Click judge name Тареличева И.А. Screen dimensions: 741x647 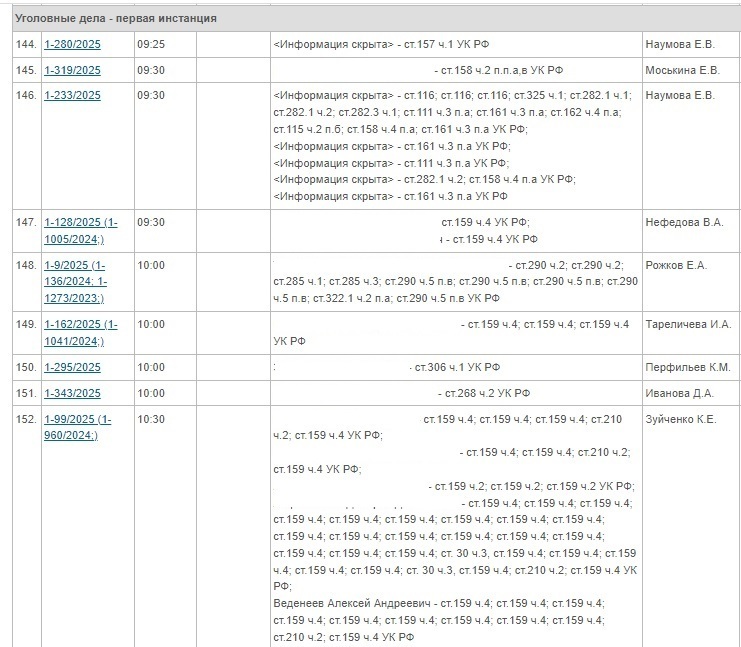[688, 325]
